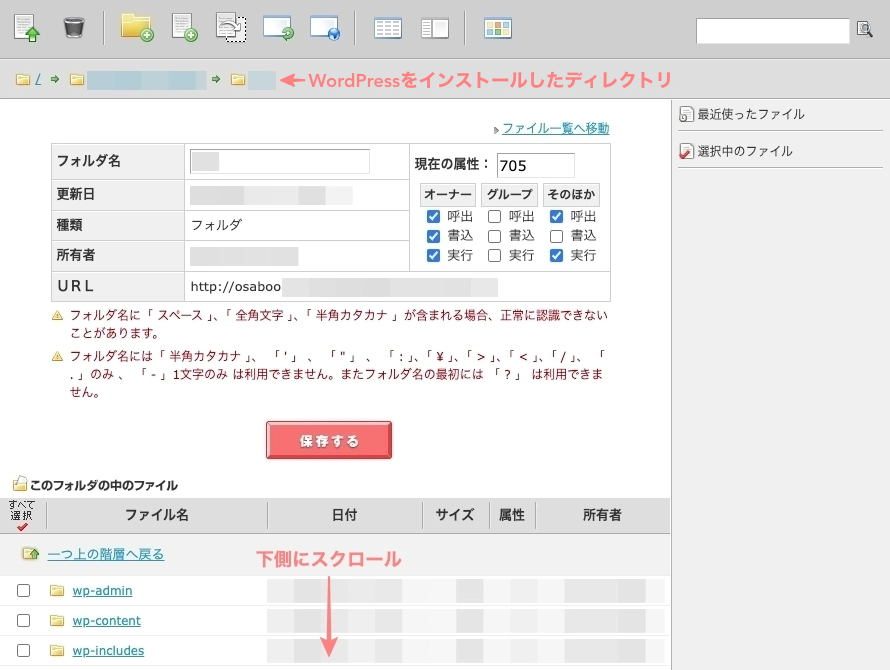Viewport: 890px width, 670px height.
Task: Check そのほか 書込 checkbox
Action: click(556, 236)
